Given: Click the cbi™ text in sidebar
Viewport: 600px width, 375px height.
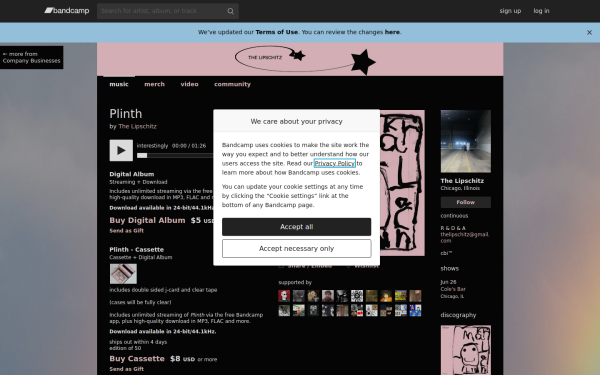Looking at the screenshot, I should pos(446,253).
